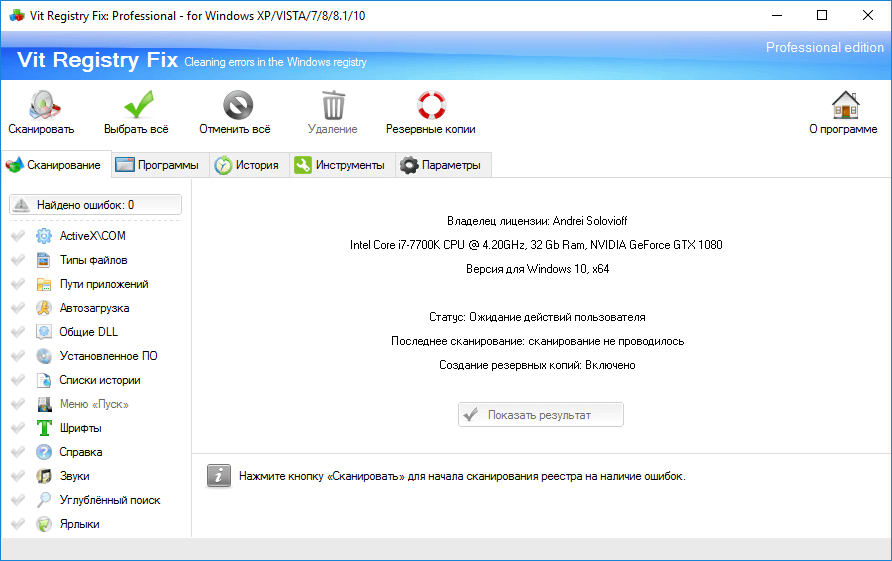Click the Удаление trash bin icon
This screenshot has width=892, height=561.
click(333, 105)
